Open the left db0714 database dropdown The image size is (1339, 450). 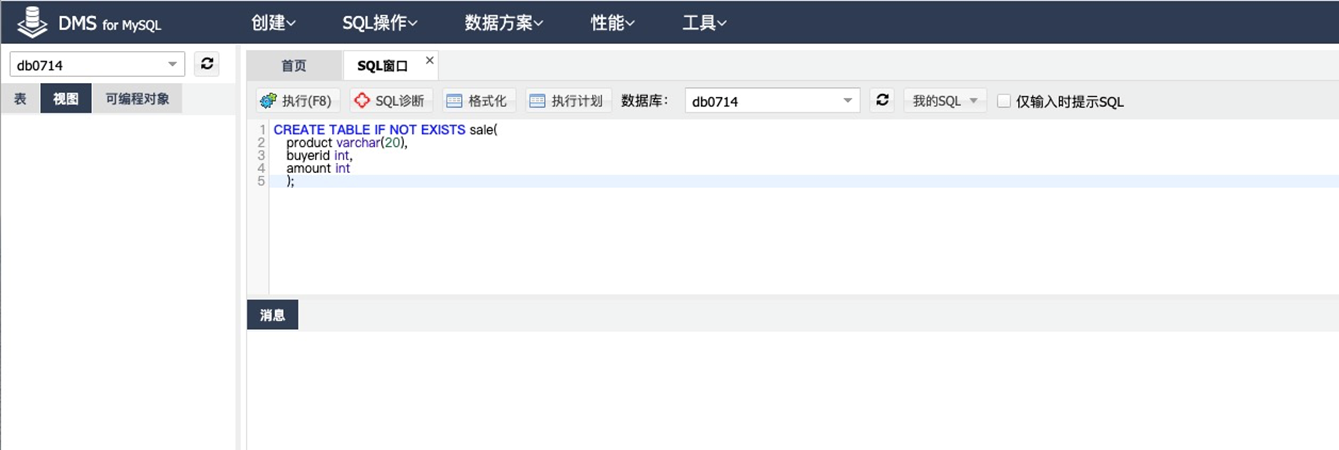(x=97, y=65)
